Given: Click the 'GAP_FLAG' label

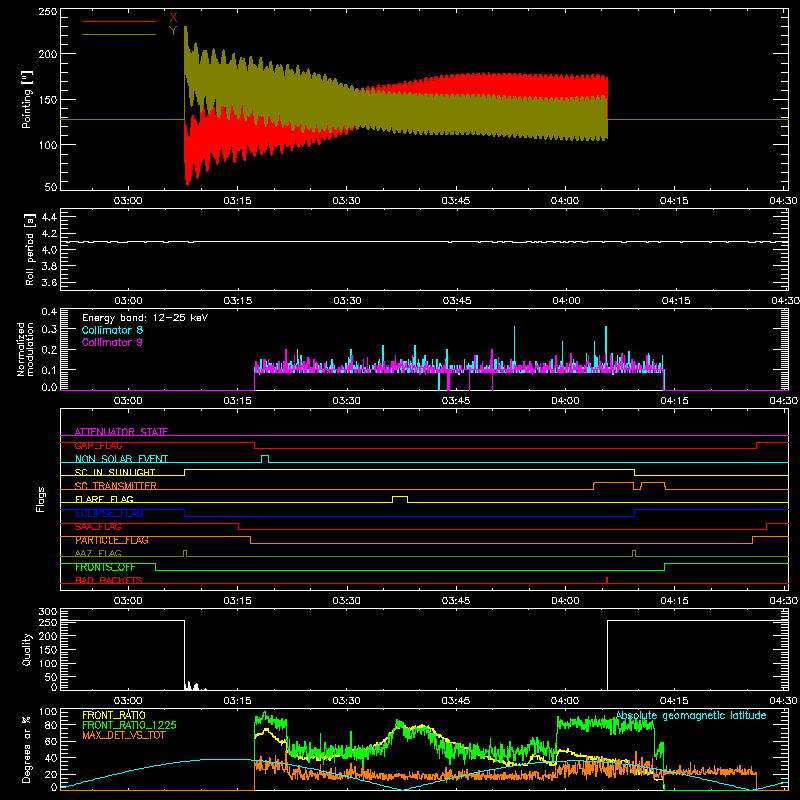Looking at the screenshot, I should tap(98, 445).
